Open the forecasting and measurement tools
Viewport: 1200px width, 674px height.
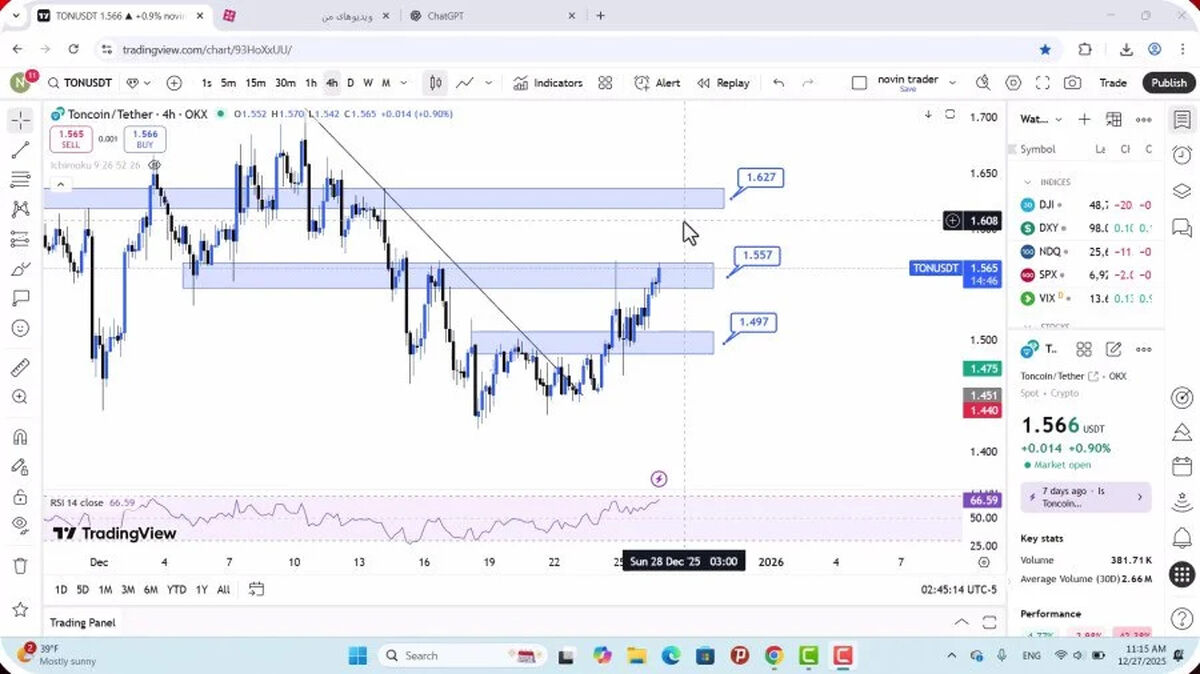tap(20, 239)
